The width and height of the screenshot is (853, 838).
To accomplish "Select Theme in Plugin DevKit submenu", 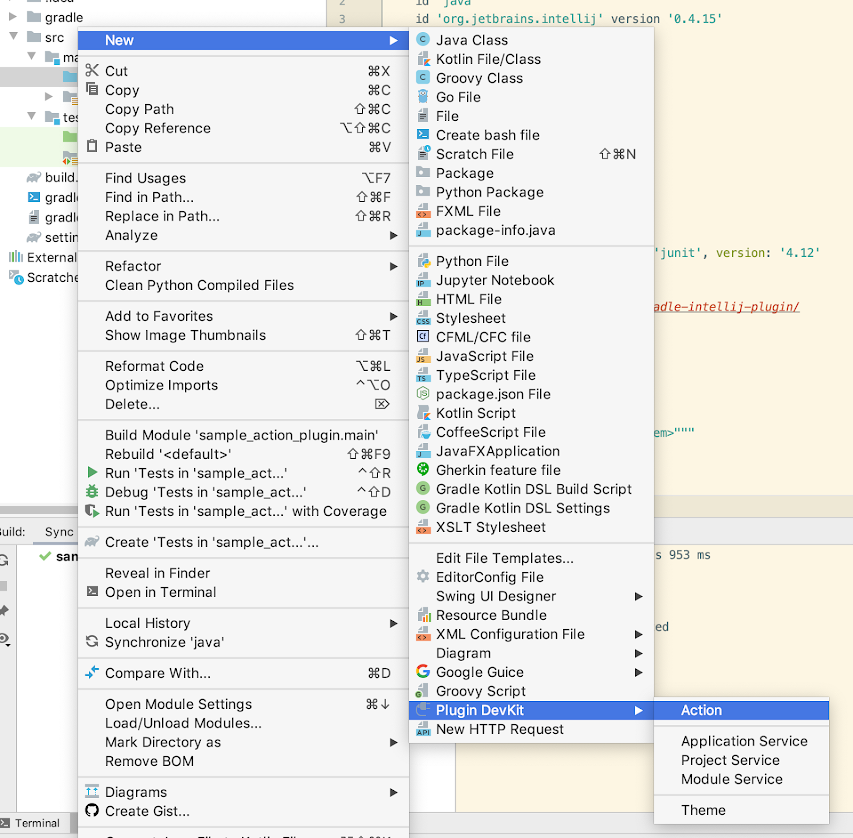I will point(741,810).
